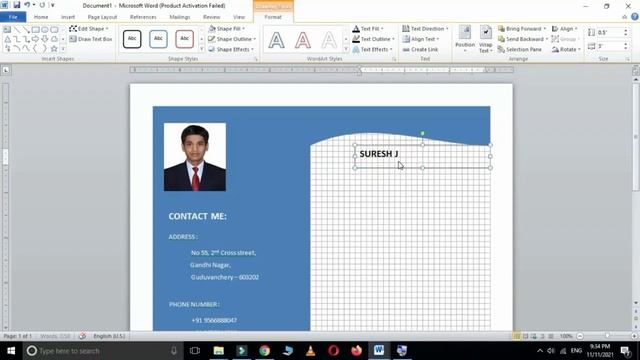Apply the red outline Abc shape style
The height and width of the screenshot is (360, 640).
pyautogui.click(x=184, y=39)
